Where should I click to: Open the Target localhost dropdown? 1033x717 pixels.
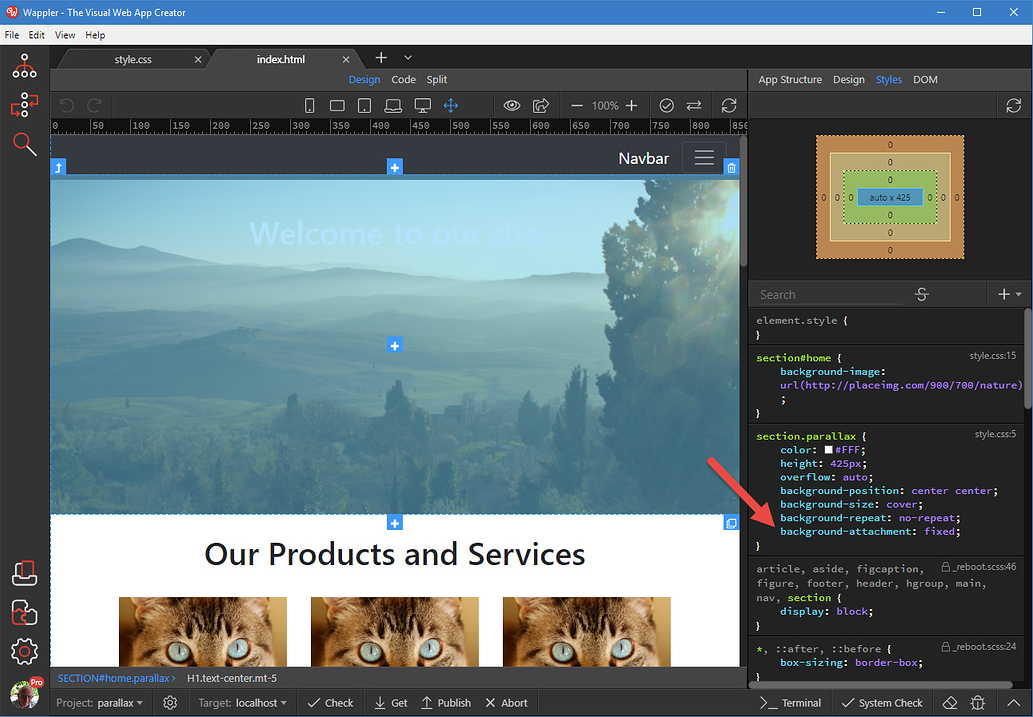241,702
